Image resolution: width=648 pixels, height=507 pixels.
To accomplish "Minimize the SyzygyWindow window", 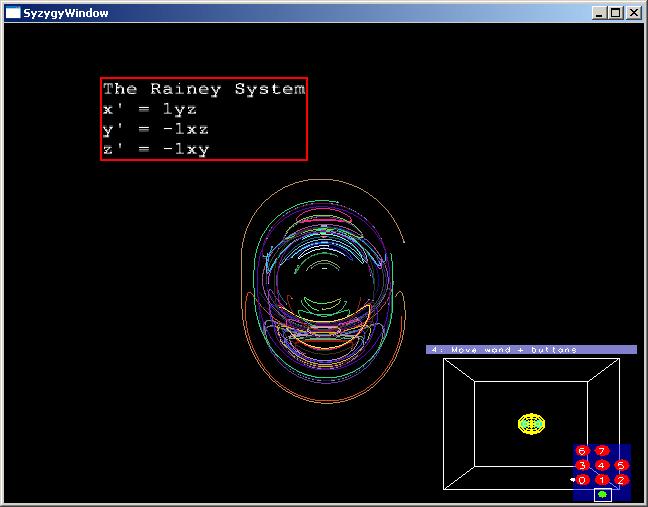I will pos(599,13).
